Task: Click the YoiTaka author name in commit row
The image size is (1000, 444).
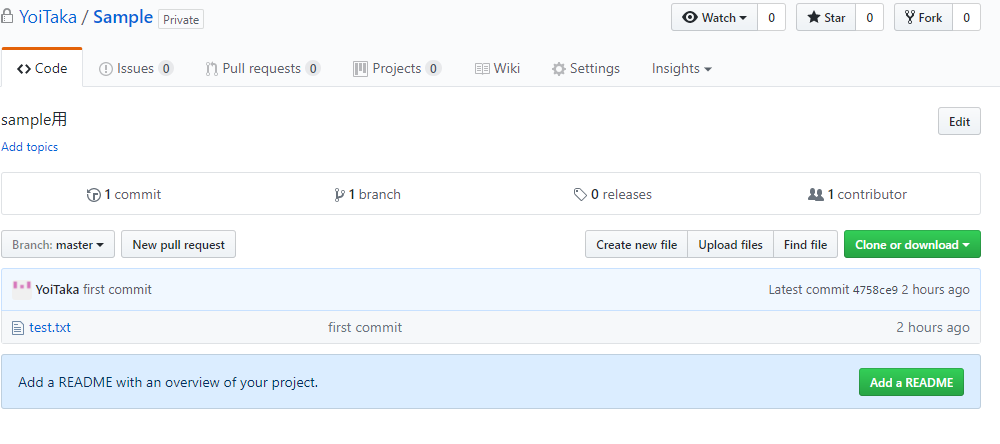Action: [x=57, y=290]
